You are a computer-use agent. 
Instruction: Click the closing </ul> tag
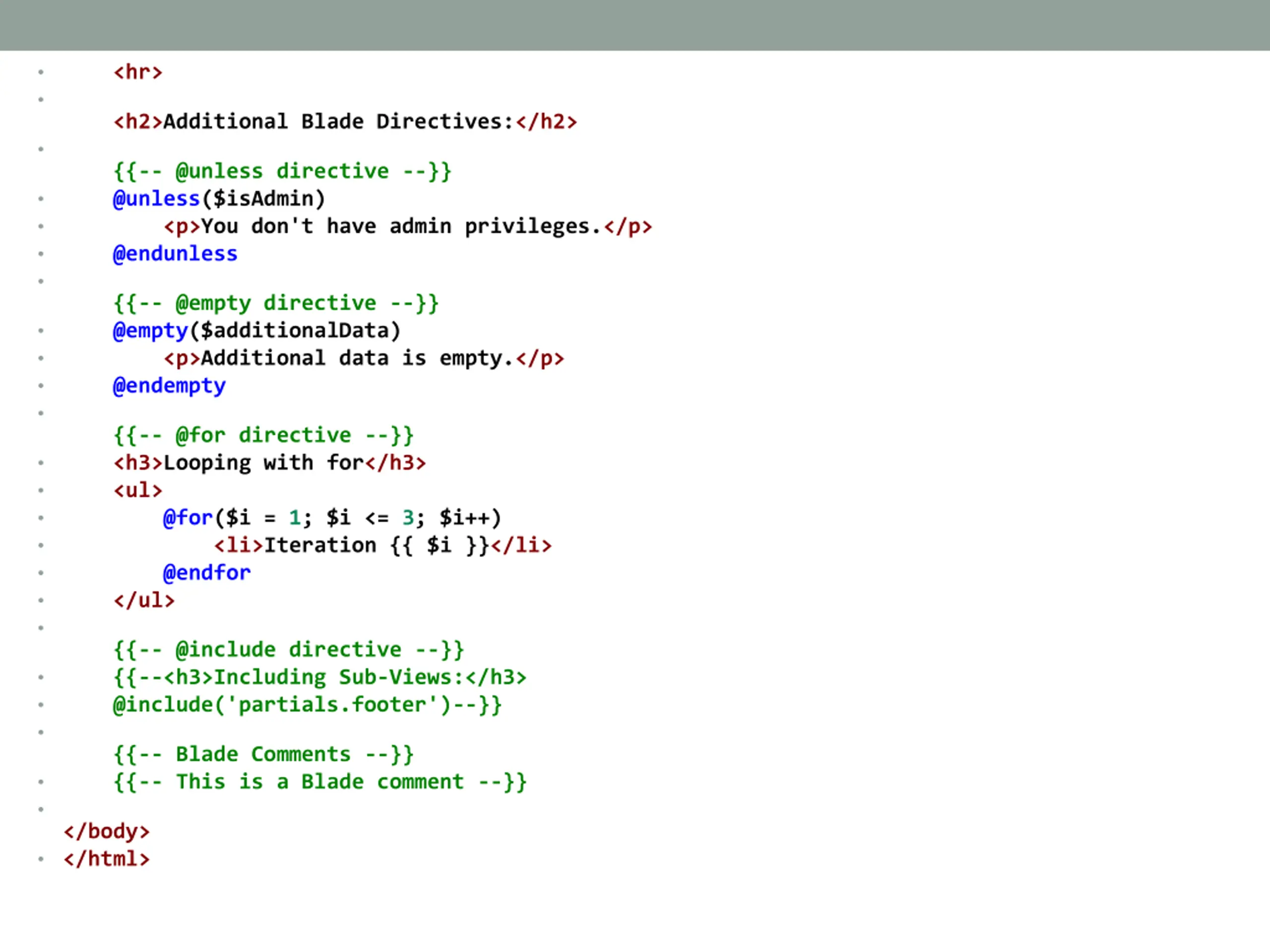pyautogui.click(x=144, y=601)
